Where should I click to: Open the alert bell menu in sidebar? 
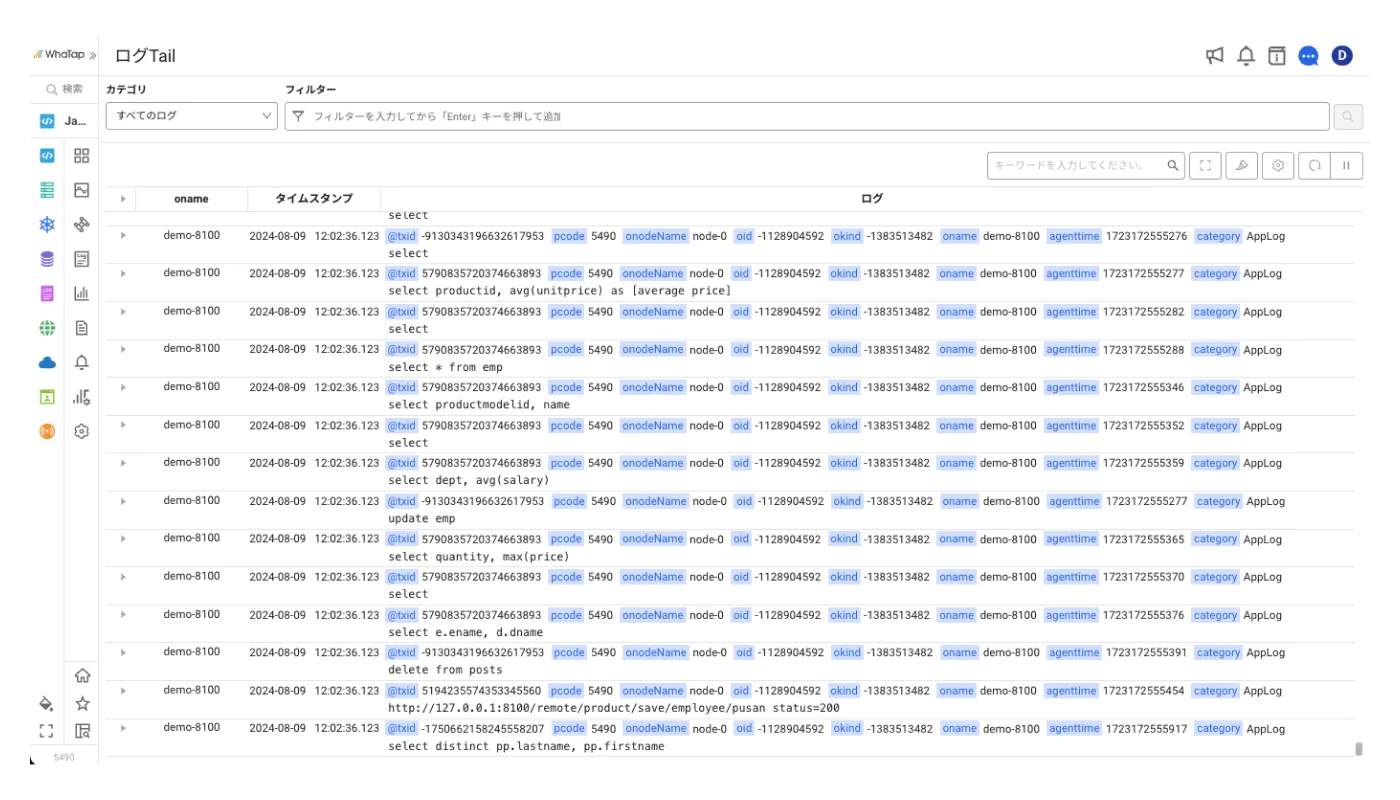click(82, 362)
